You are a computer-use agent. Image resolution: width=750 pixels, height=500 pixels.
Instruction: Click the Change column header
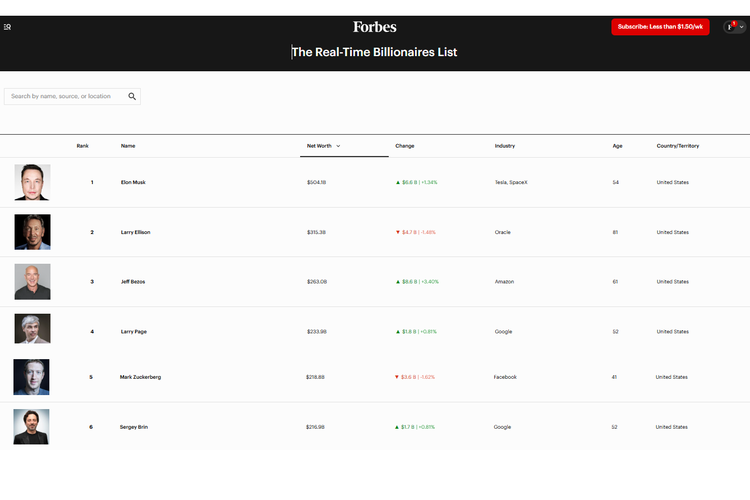pyautogui.click(x=405, y=146)
